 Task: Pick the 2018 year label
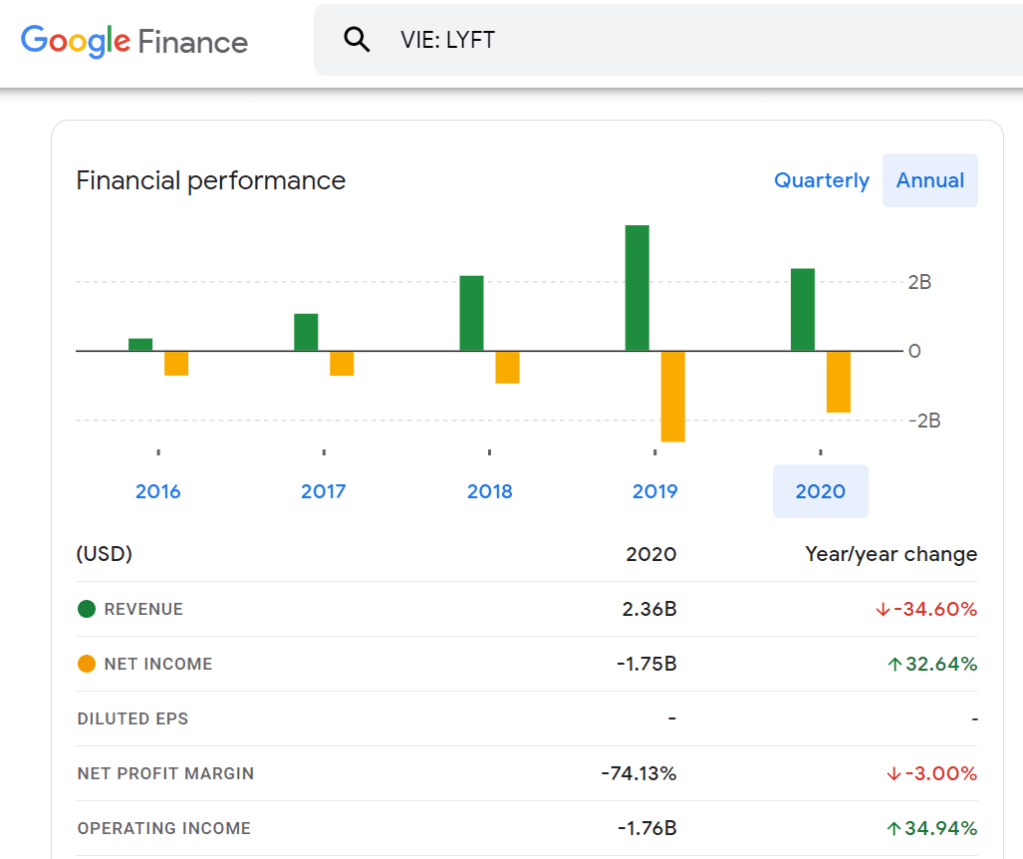click(x=489, y=491)
